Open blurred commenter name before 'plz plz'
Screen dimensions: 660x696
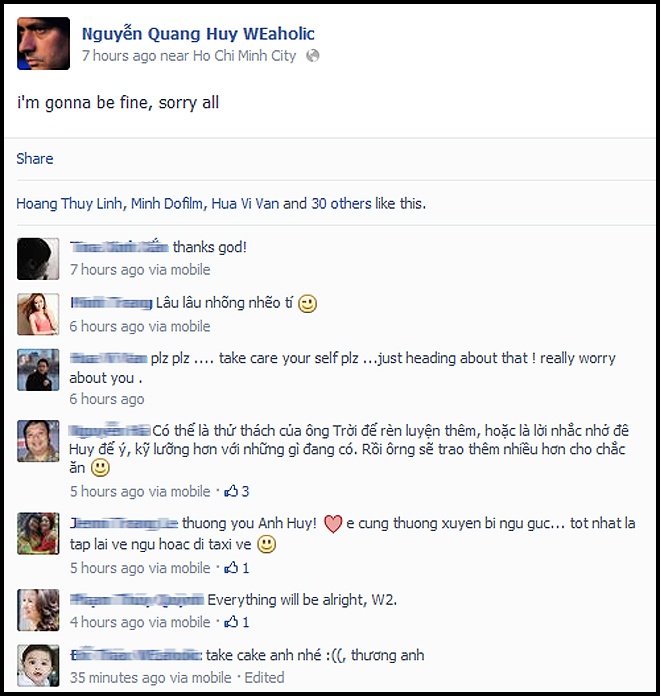(x=108, y=358)
